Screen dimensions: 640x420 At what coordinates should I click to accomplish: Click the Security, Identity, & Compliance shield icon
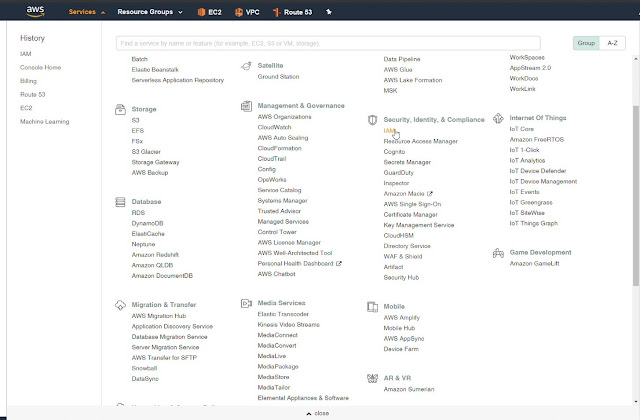click(x=372, y=120)
